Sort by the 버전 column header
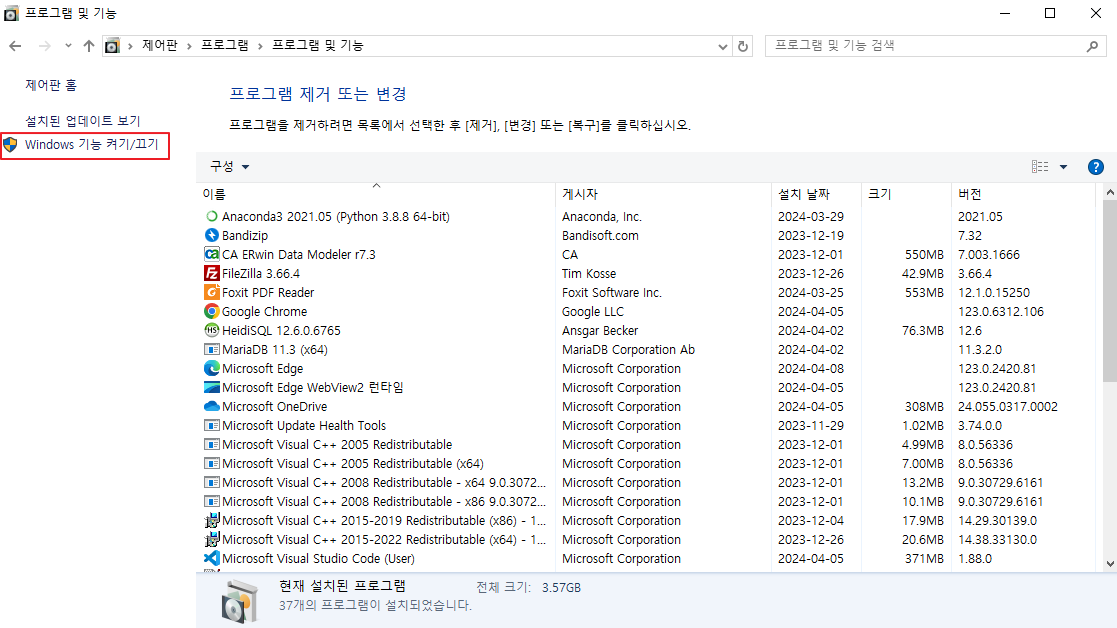1117x628 pixels. point(1023,194)
